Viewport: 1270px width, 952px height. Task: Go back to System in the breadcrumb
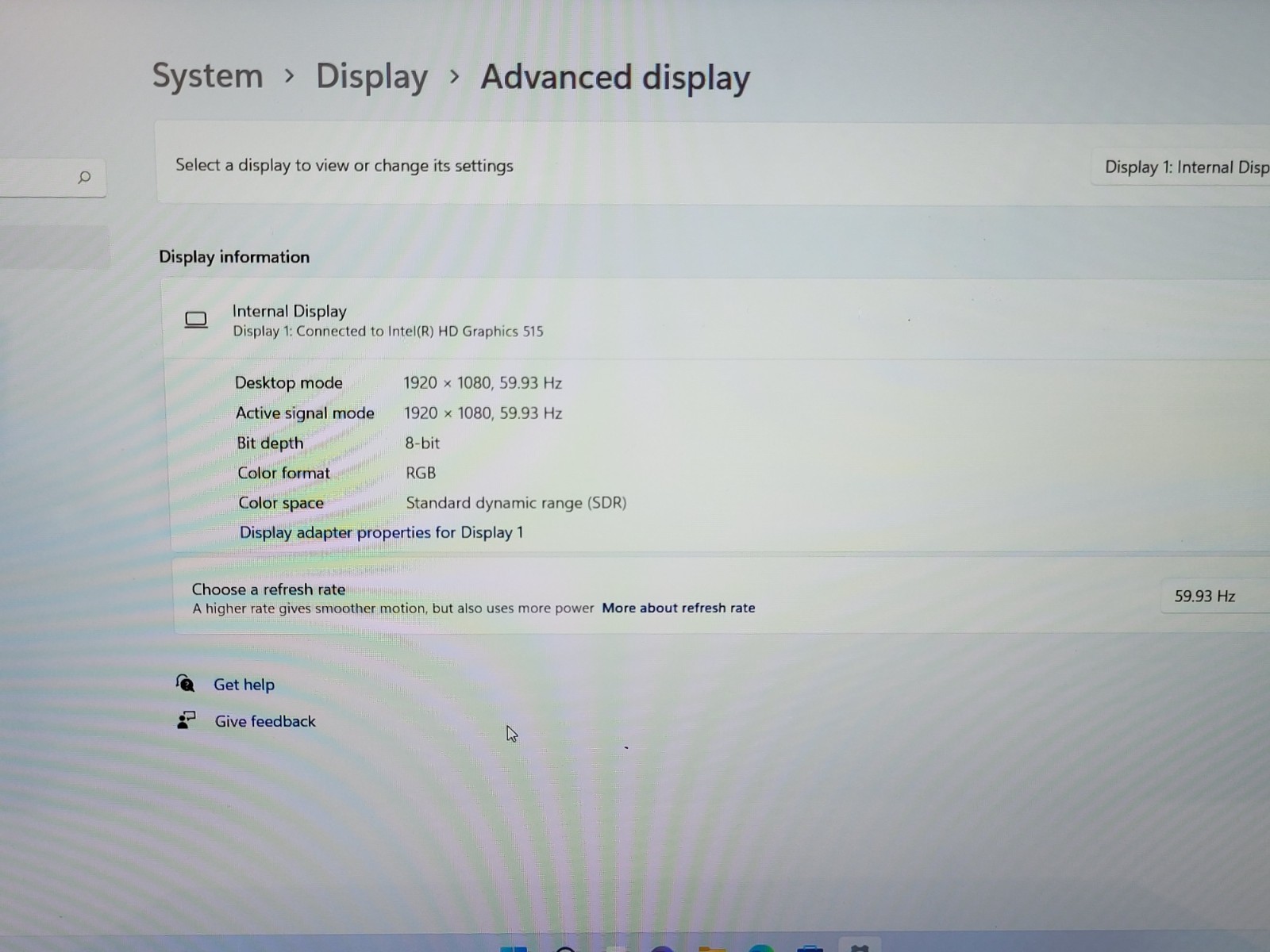(x=207, y=76)
